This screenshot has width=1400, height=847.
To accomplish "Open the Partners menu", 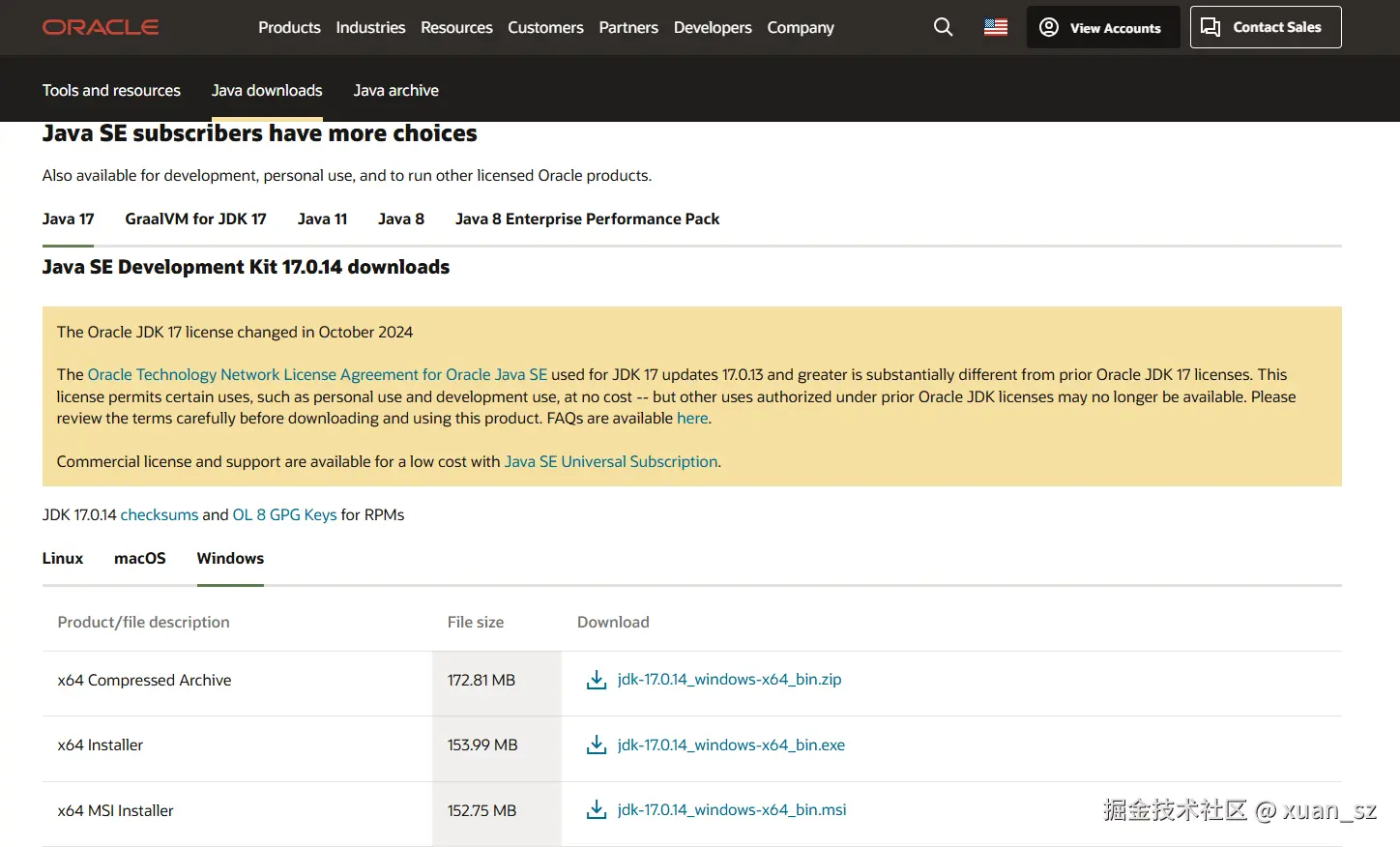I will click(x=628, y=27).
